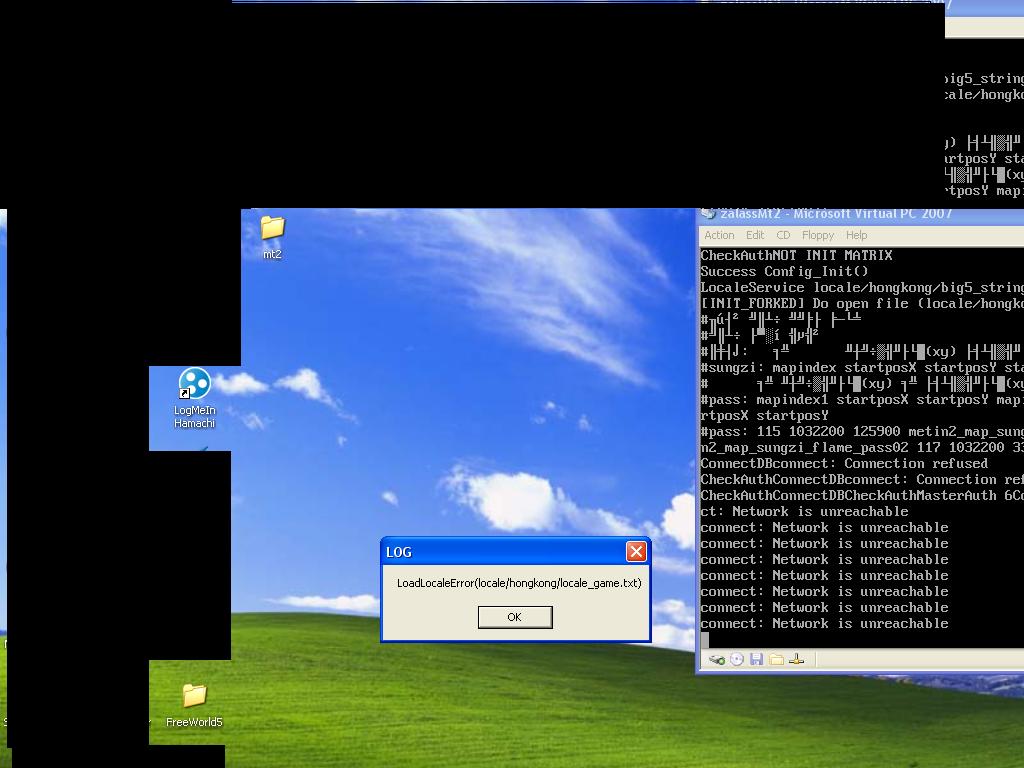Click the zalassMt2 Virtual PC title bar

click(x=862, y=214)
